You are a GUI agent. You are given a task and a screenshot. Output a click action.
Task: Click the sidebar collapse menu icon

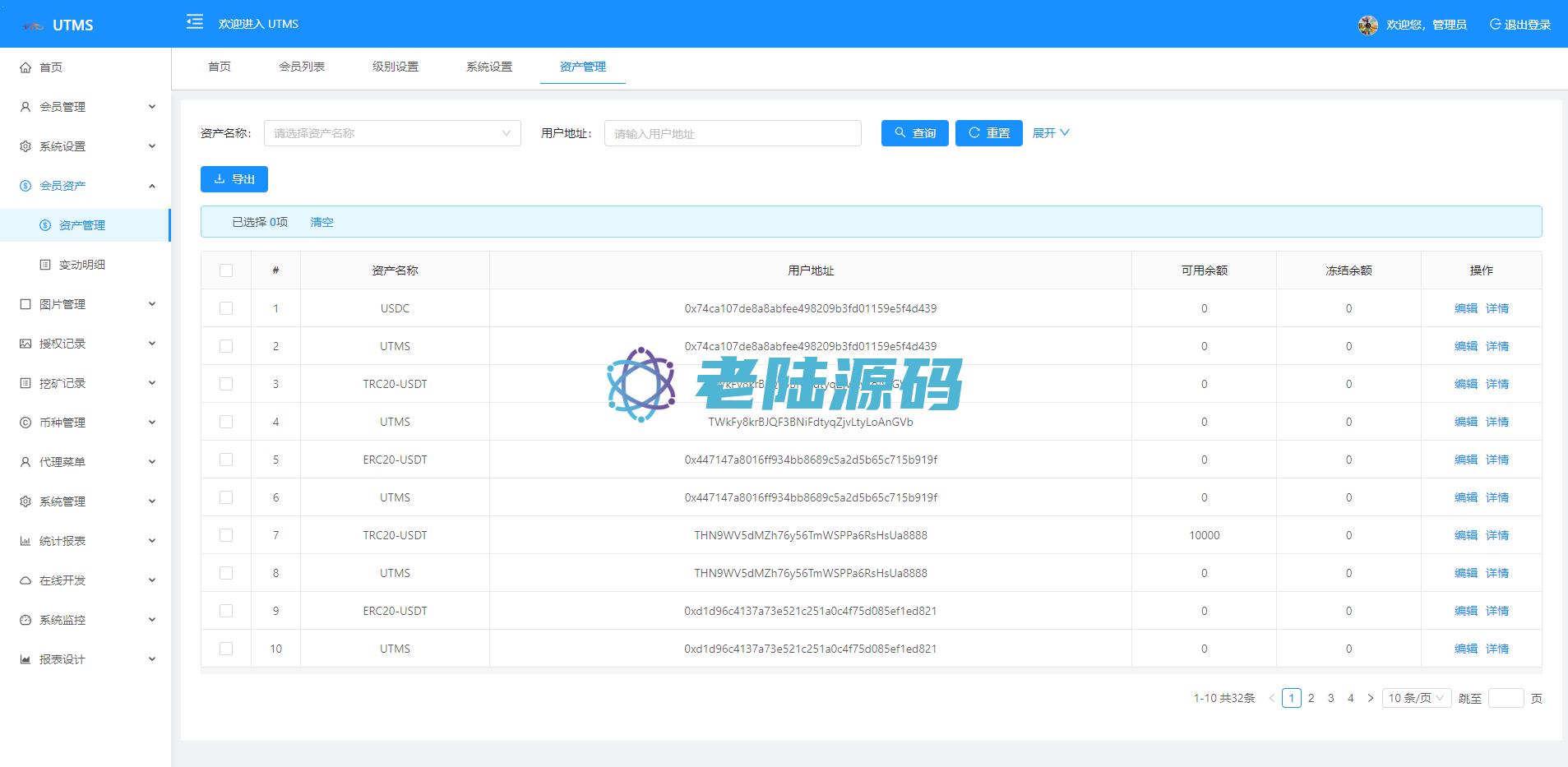[195, 22]
